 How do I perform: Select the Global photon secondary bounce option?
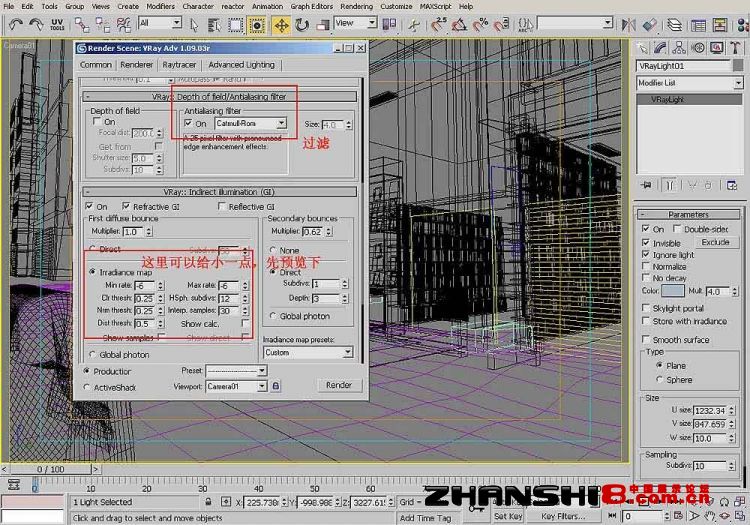point(273,316)
